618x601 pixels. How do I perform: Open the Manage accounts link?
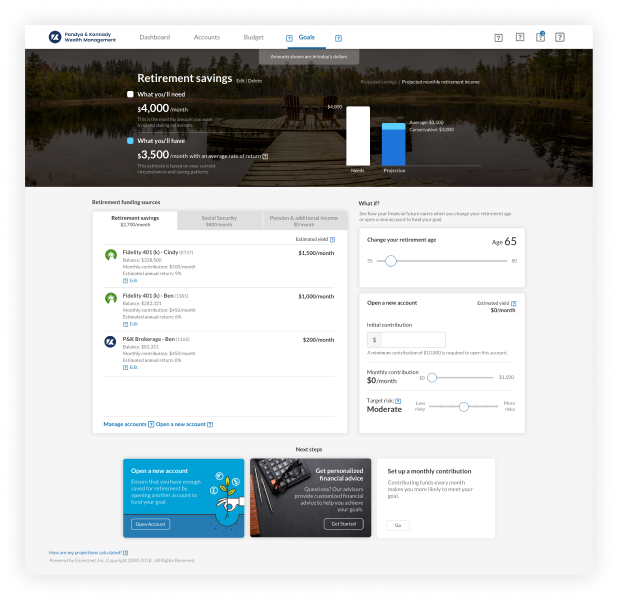[x=124, y=425]
